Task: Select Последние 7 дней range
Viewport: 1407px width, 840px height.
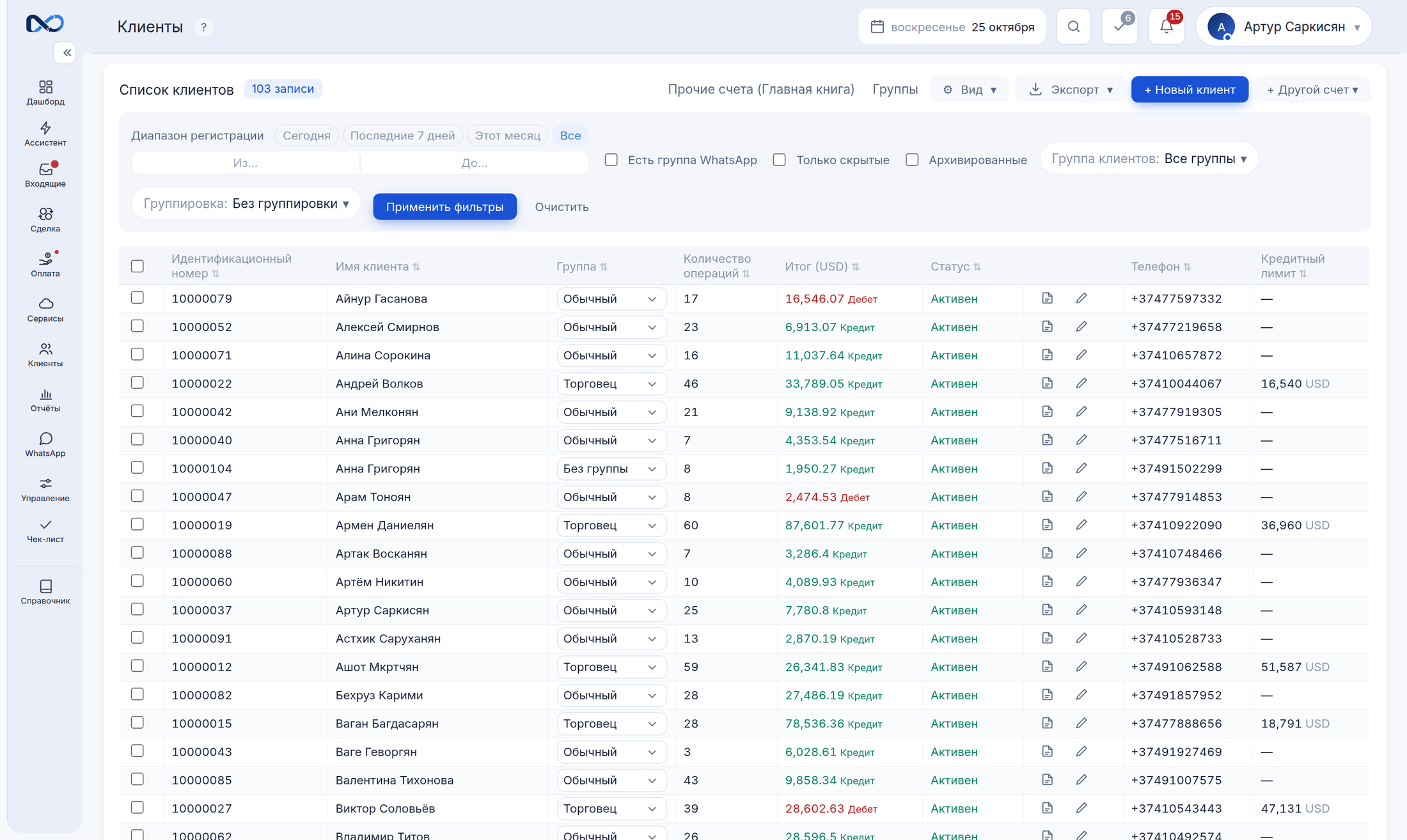Action: click(x=402, y=136)
